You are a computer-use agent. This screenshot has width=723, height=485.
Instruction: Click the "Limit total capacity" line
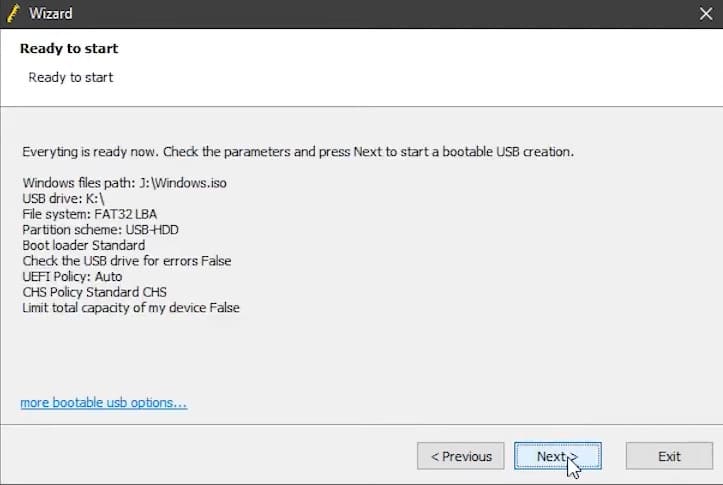coord(130,307)
